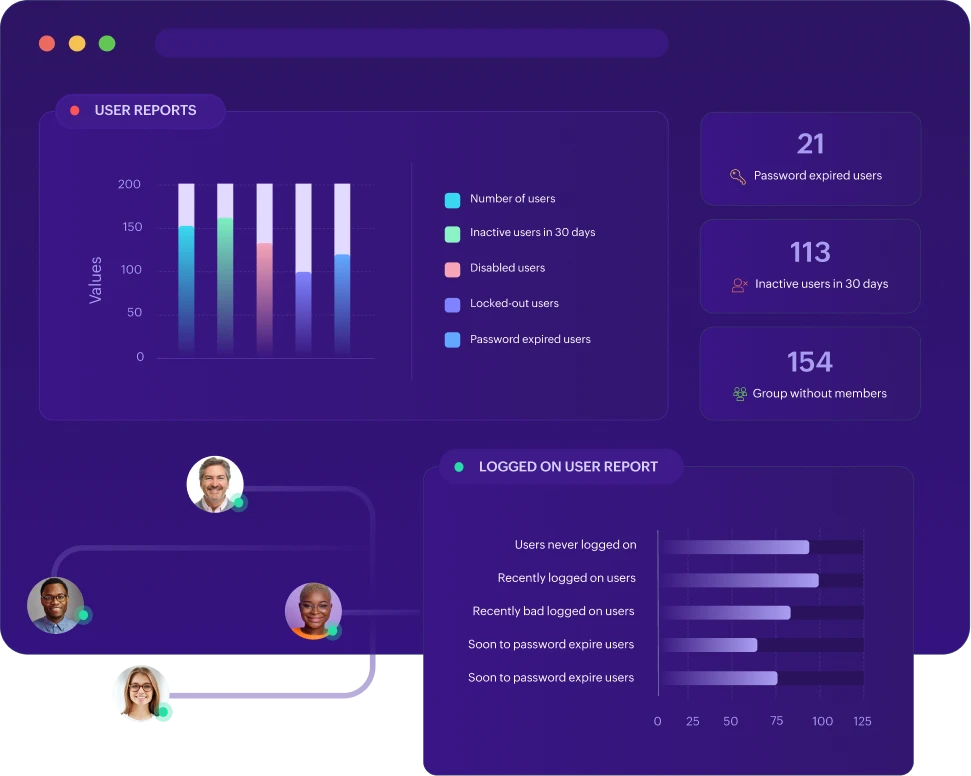The height and width of the screenshot is (776, 971).
Task: Click the key icon beside Password expired users
Action: click(739, 175)
